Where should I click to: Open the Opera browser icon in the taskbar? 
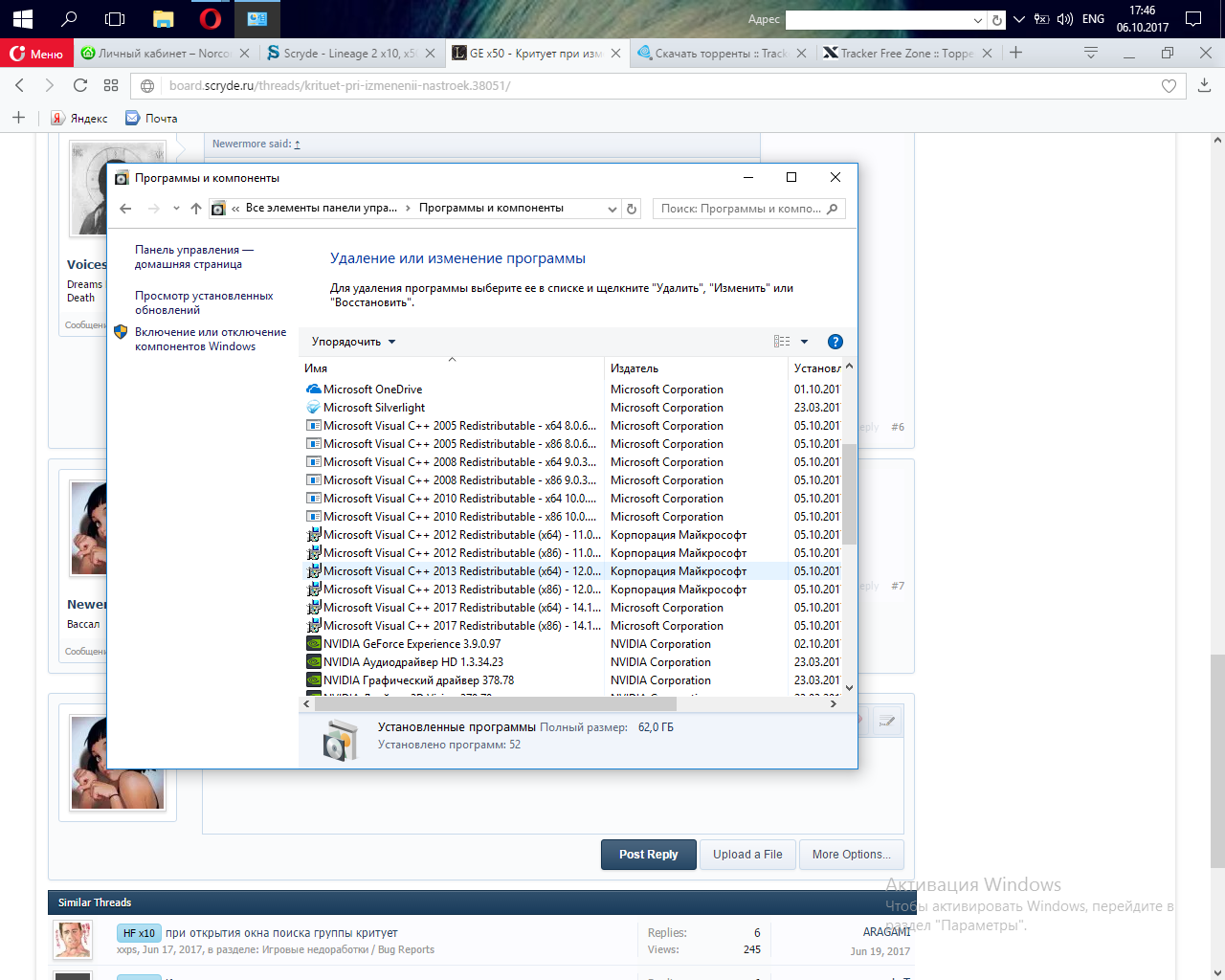coord(211,18)
